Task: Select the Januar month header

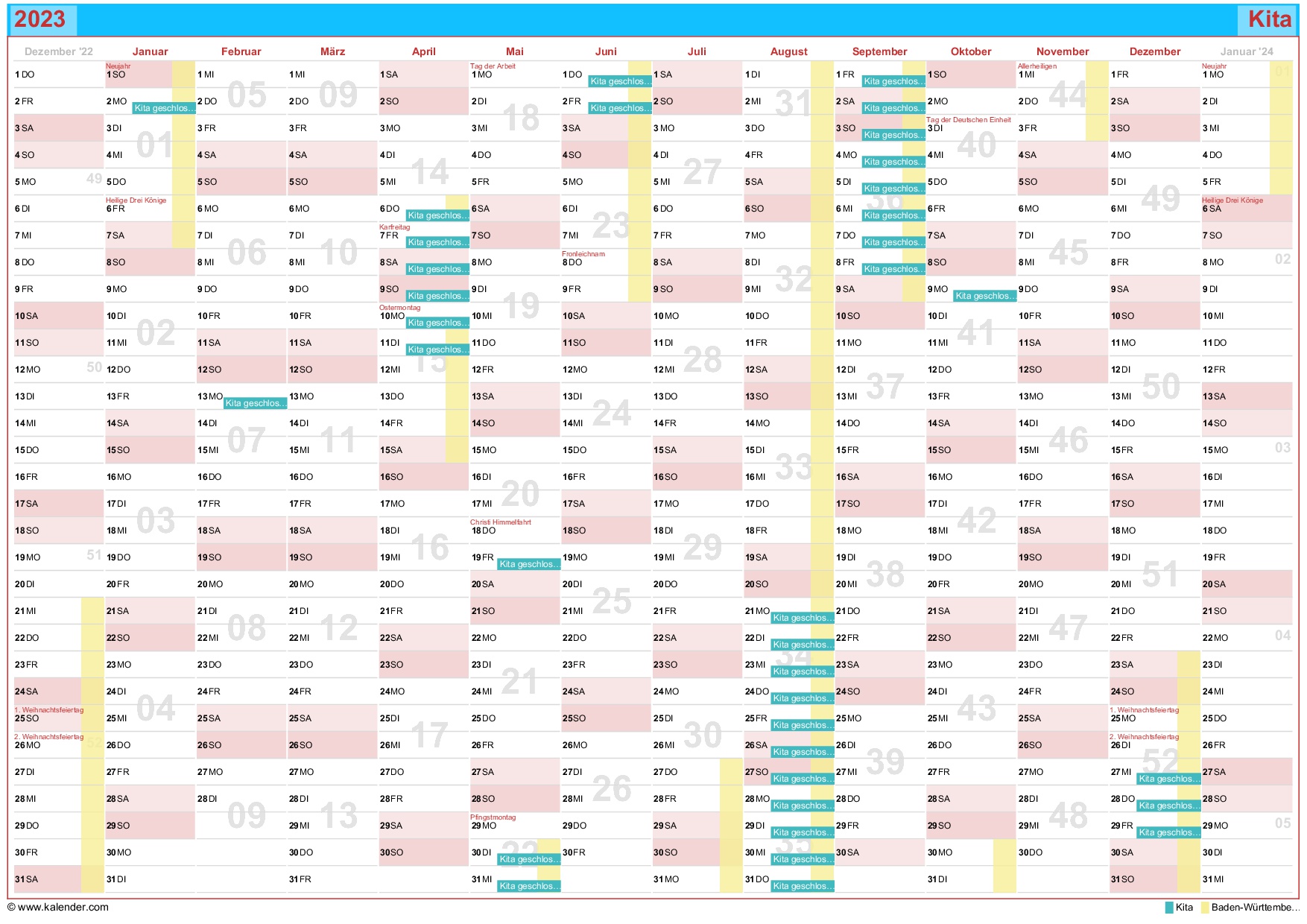Action: (150, 51)
